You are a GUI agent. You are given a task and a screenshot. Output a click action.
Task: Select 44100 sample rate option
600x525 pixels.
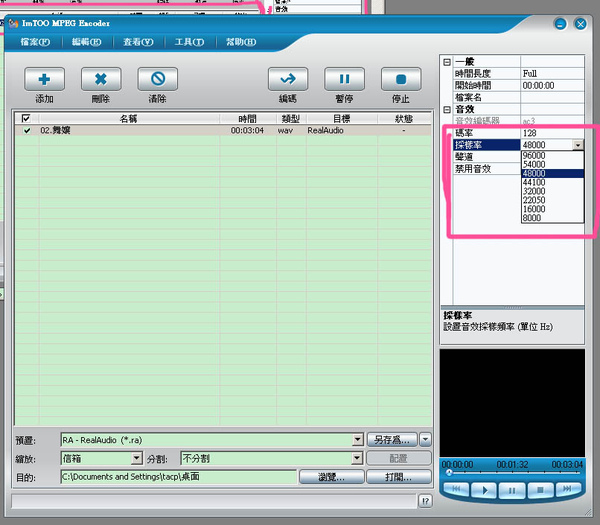coord(553,182)
